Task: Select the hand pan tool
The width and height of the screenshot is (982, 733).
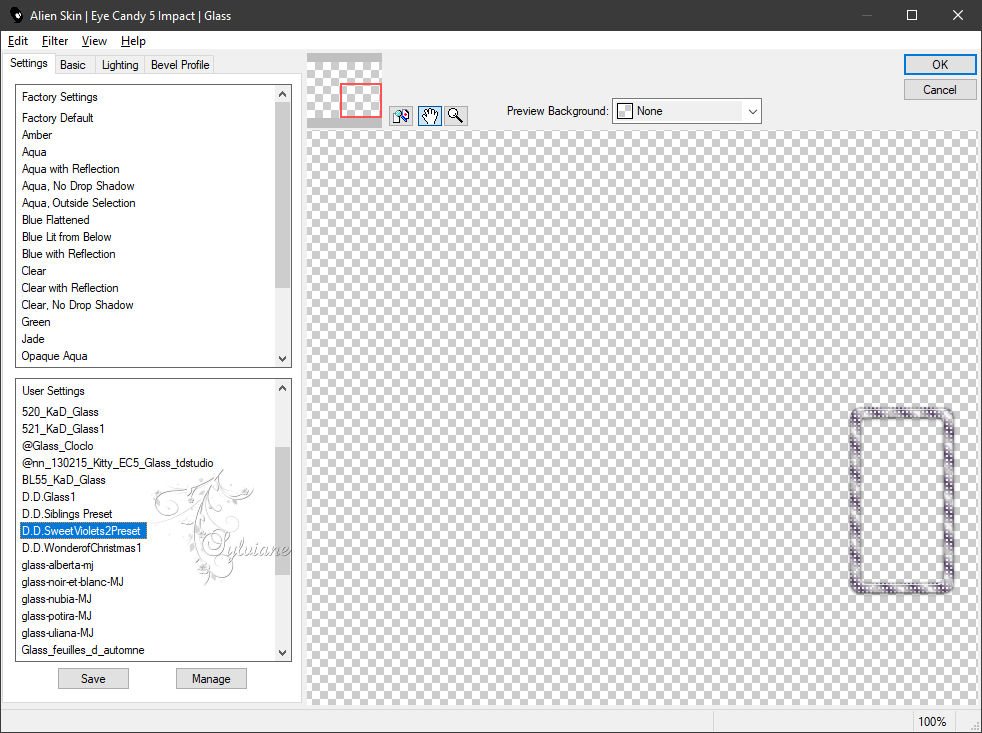Action: (430, 116)
